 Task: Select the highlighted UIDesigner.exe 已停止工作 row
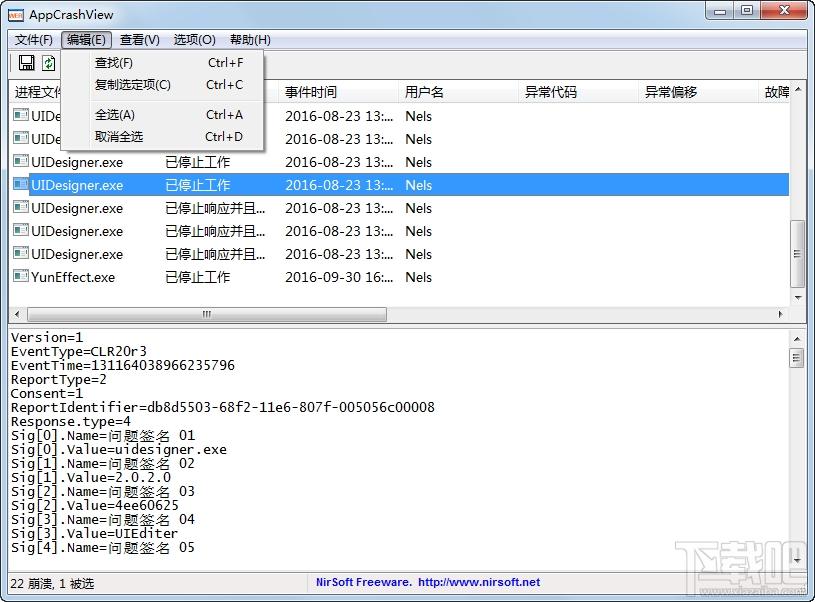point(400,185)
